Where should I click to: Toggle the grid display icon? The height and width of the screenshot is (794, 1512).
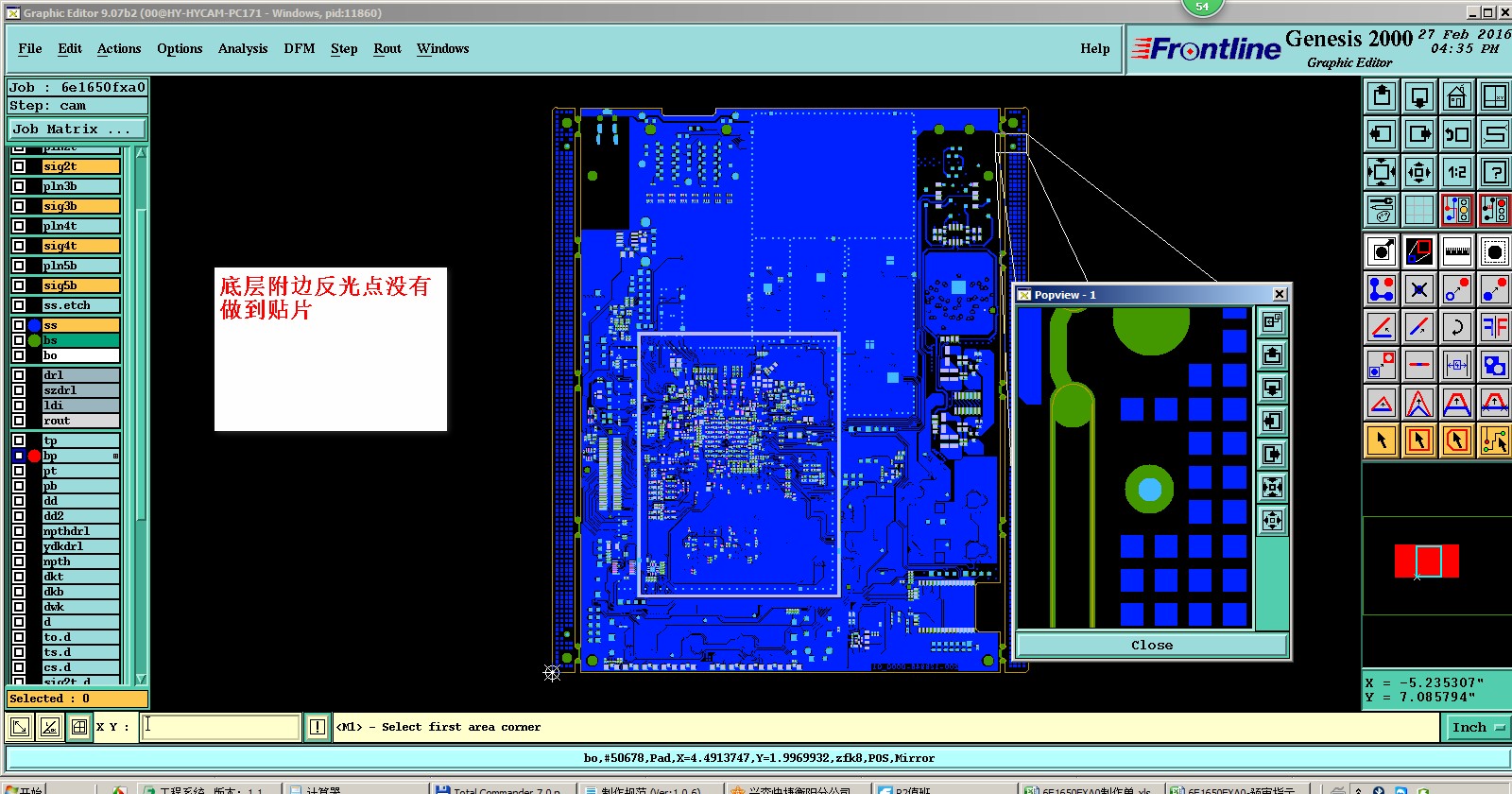tap(1419, 210)
